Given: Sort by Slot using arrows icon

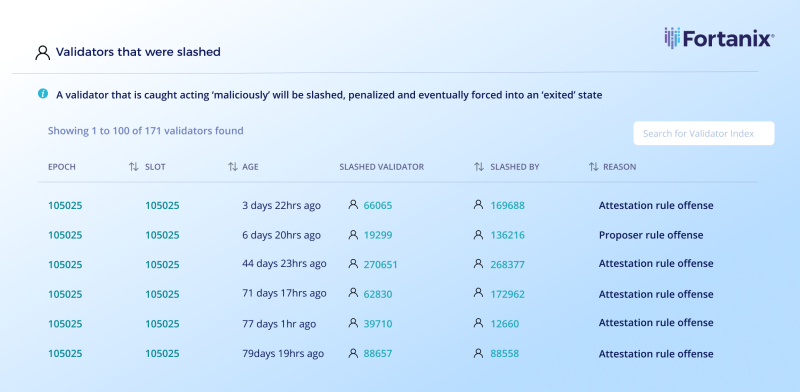Looking at the screenshot, I should 134,167.
